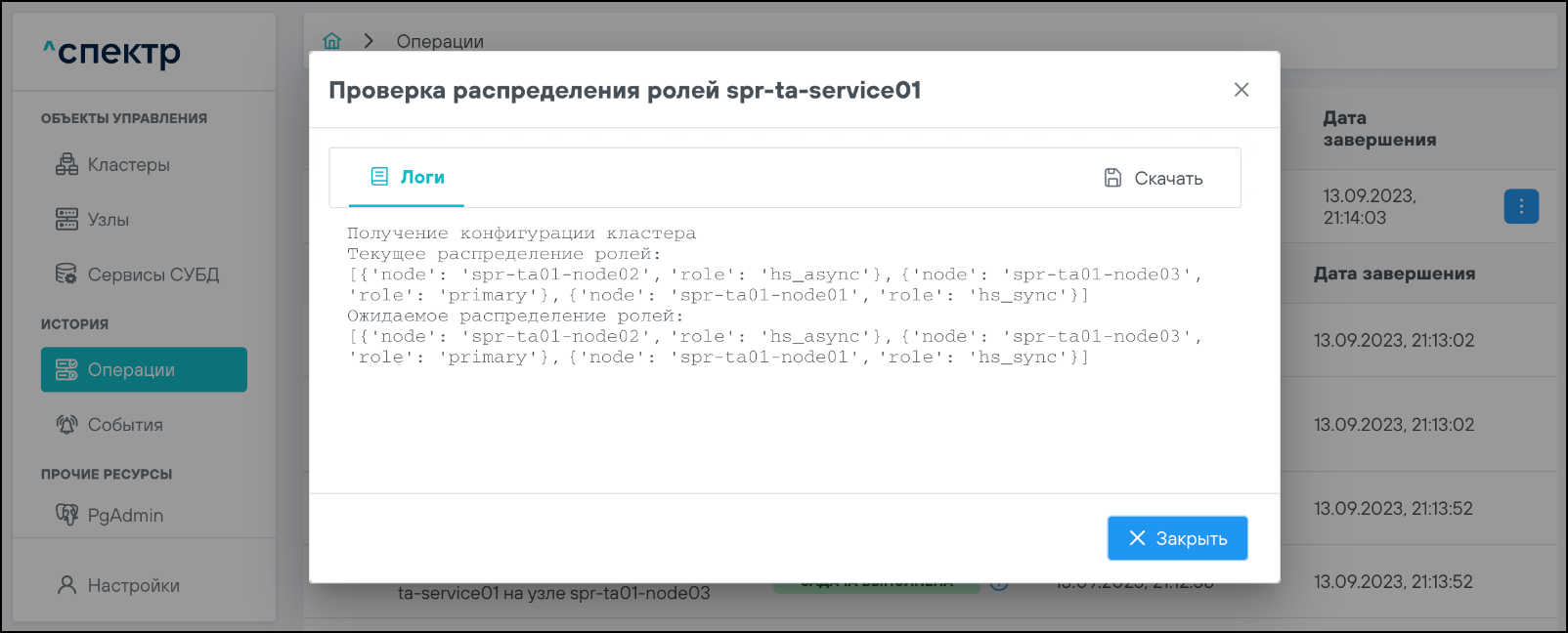Launch PgAdmin from other resources

124,515
